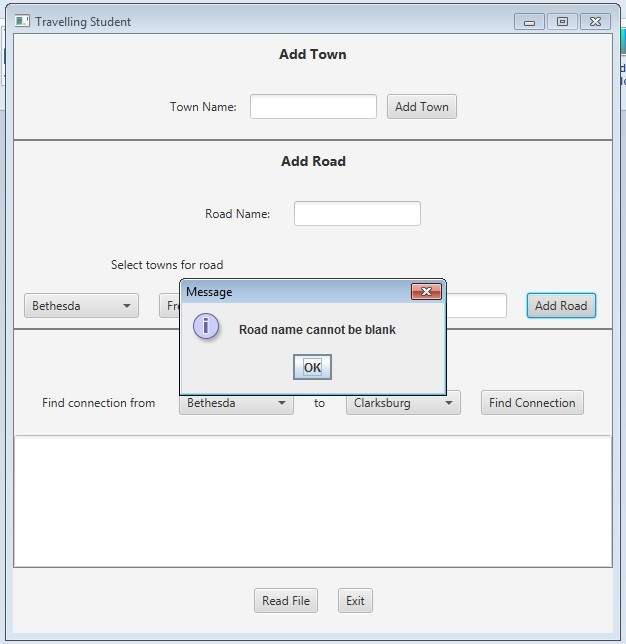626x644 pixels.
Task: Click the Exit button
Action: pyautogui.click(x=355, y=600)
